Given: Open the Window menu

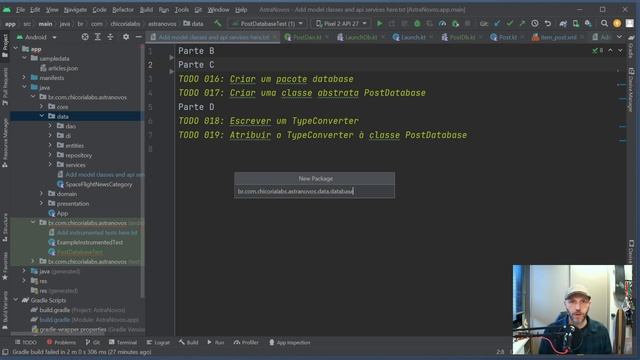Looking at the screenshot, I should (x=218, y=9).
